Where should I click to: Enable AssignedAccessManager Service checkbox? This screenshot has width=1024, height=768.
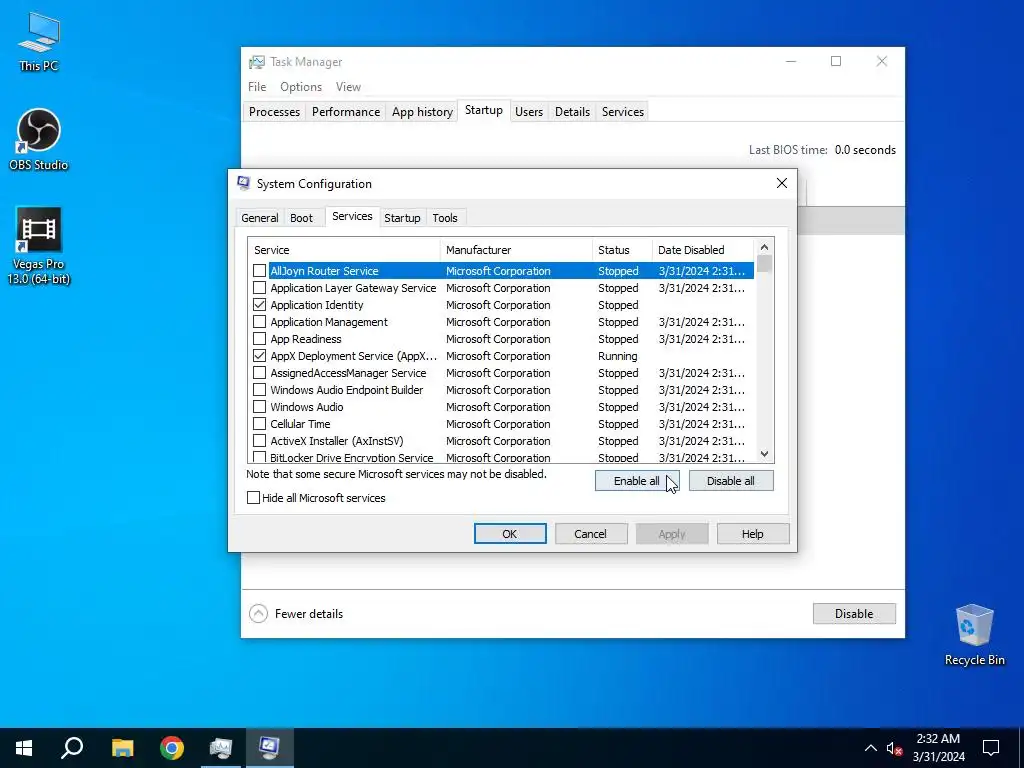(x=259, y=372)
